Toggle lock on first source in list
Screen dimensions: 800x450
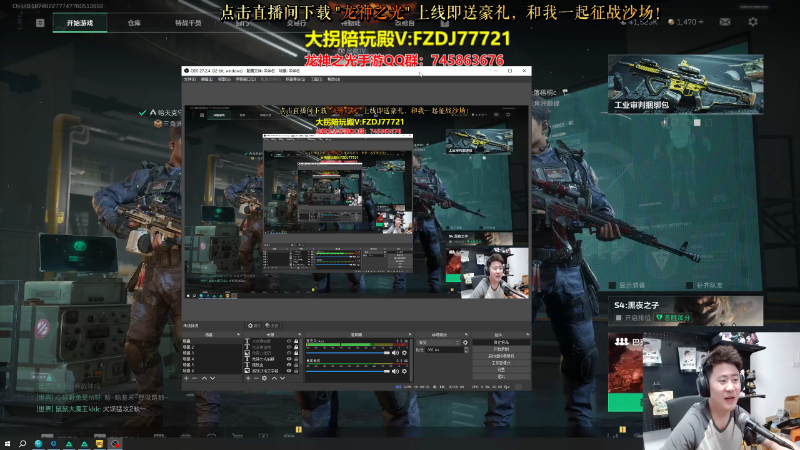pyautogui.click(x=296, y=341)
